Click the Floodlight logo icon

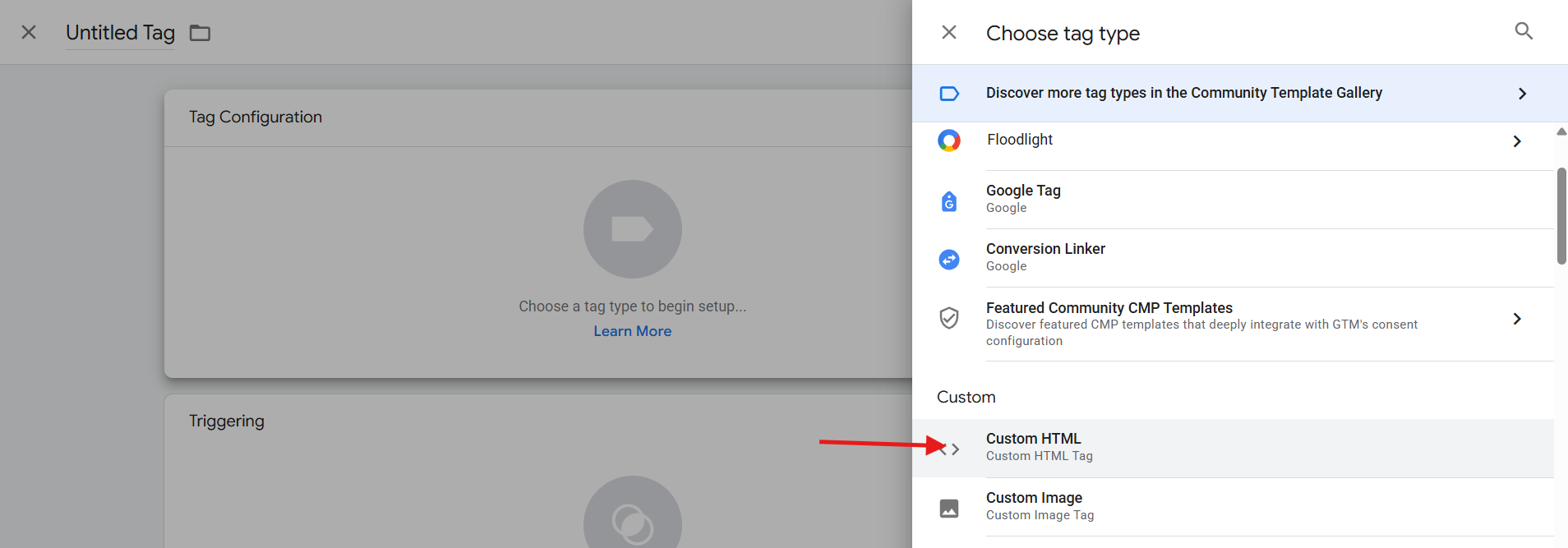point(949,140)
